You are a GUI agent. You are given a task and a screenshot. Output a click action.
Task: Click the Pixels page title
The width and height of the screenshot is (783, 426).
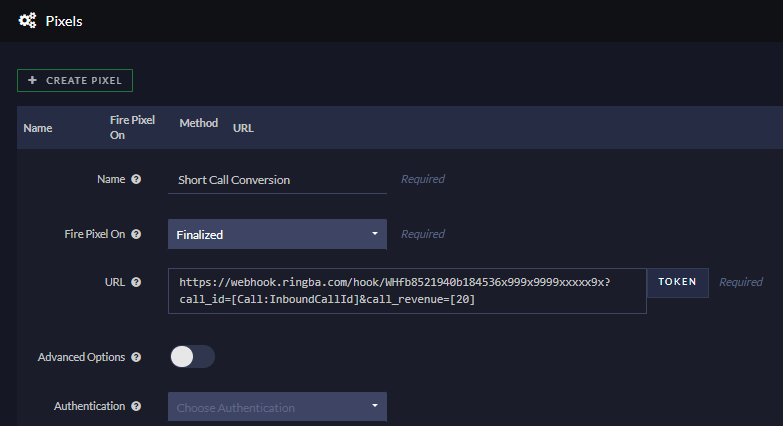click(x=64, y=21)
